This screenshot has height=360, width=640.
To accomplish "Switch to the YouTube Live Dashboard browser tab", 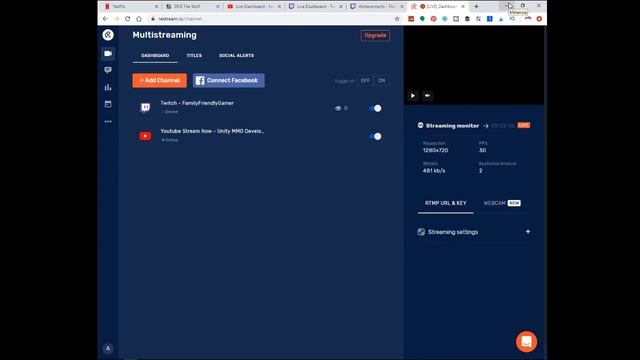I will tap(253, 6).
